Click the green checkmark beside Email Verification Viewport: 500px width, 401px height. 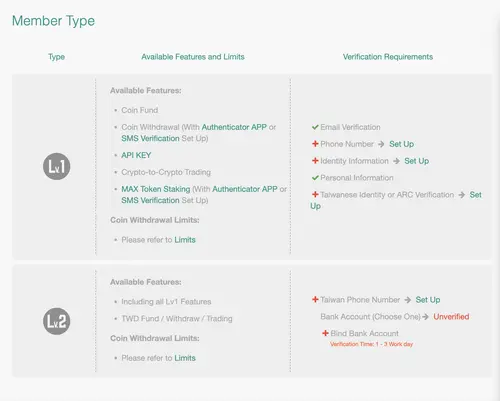tap(315, 127)
